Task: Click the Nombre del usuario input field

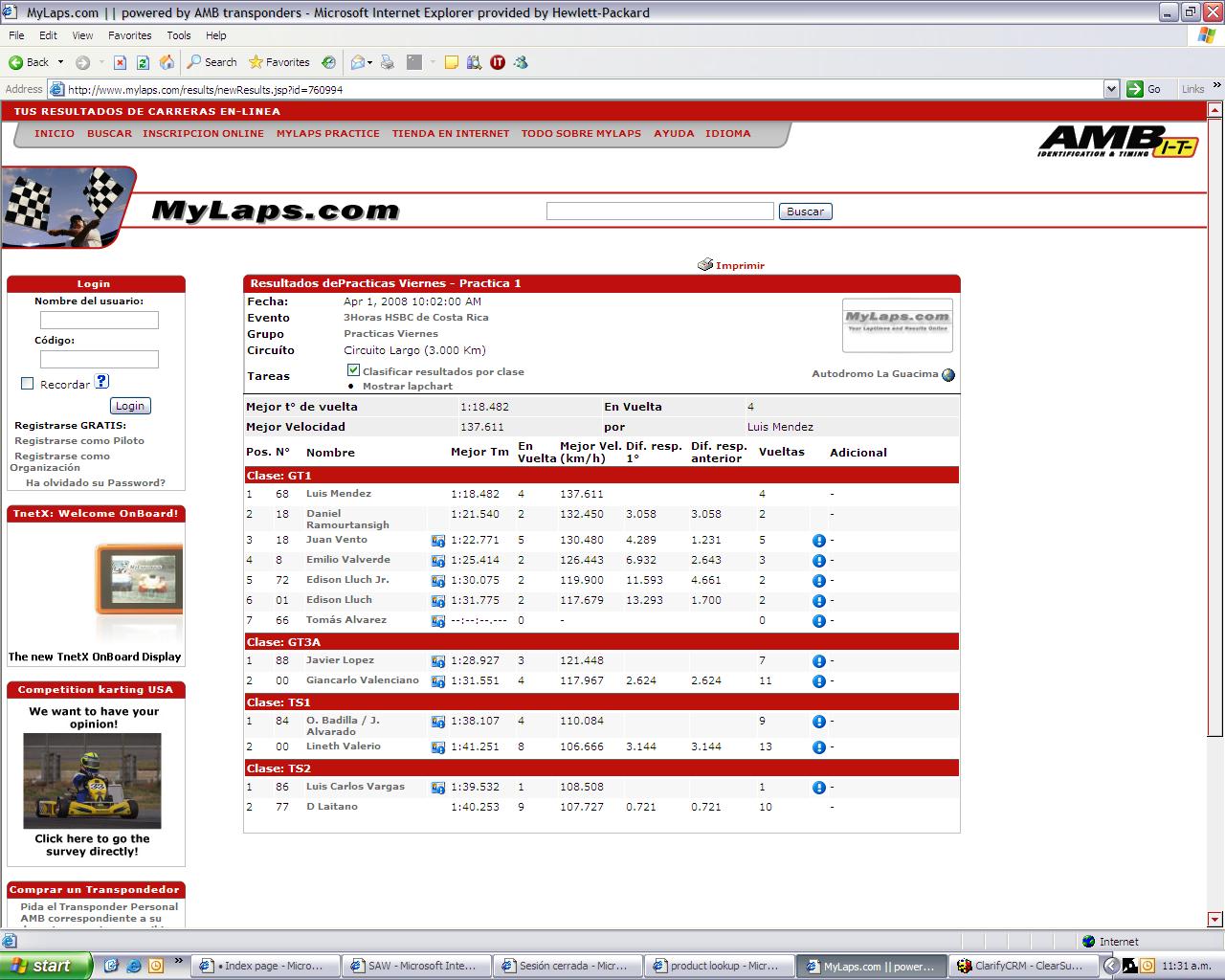Action: point(100,321)
